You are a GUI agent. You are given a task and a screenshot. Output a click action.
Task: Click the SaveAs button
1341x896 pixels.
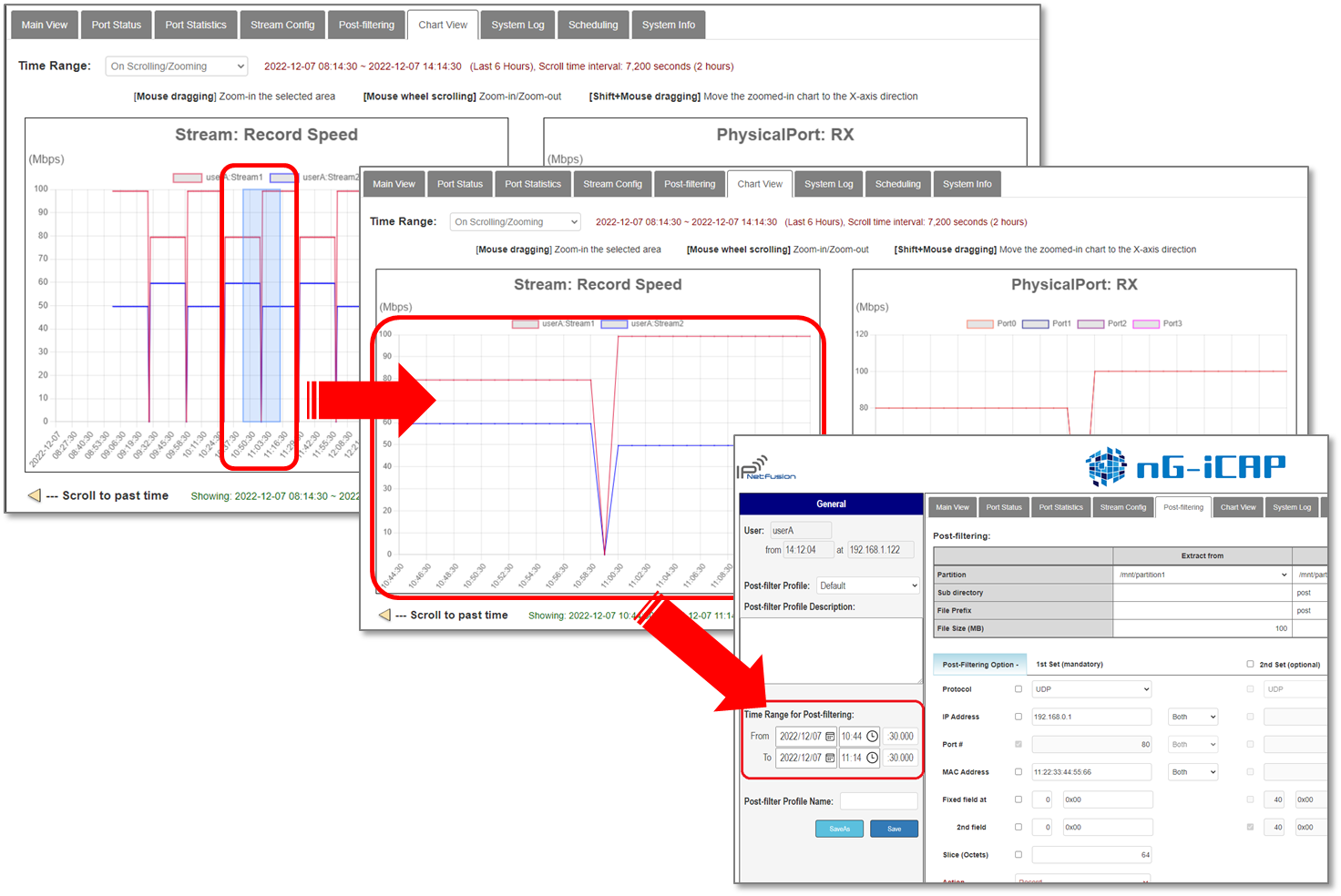point(839,829)
